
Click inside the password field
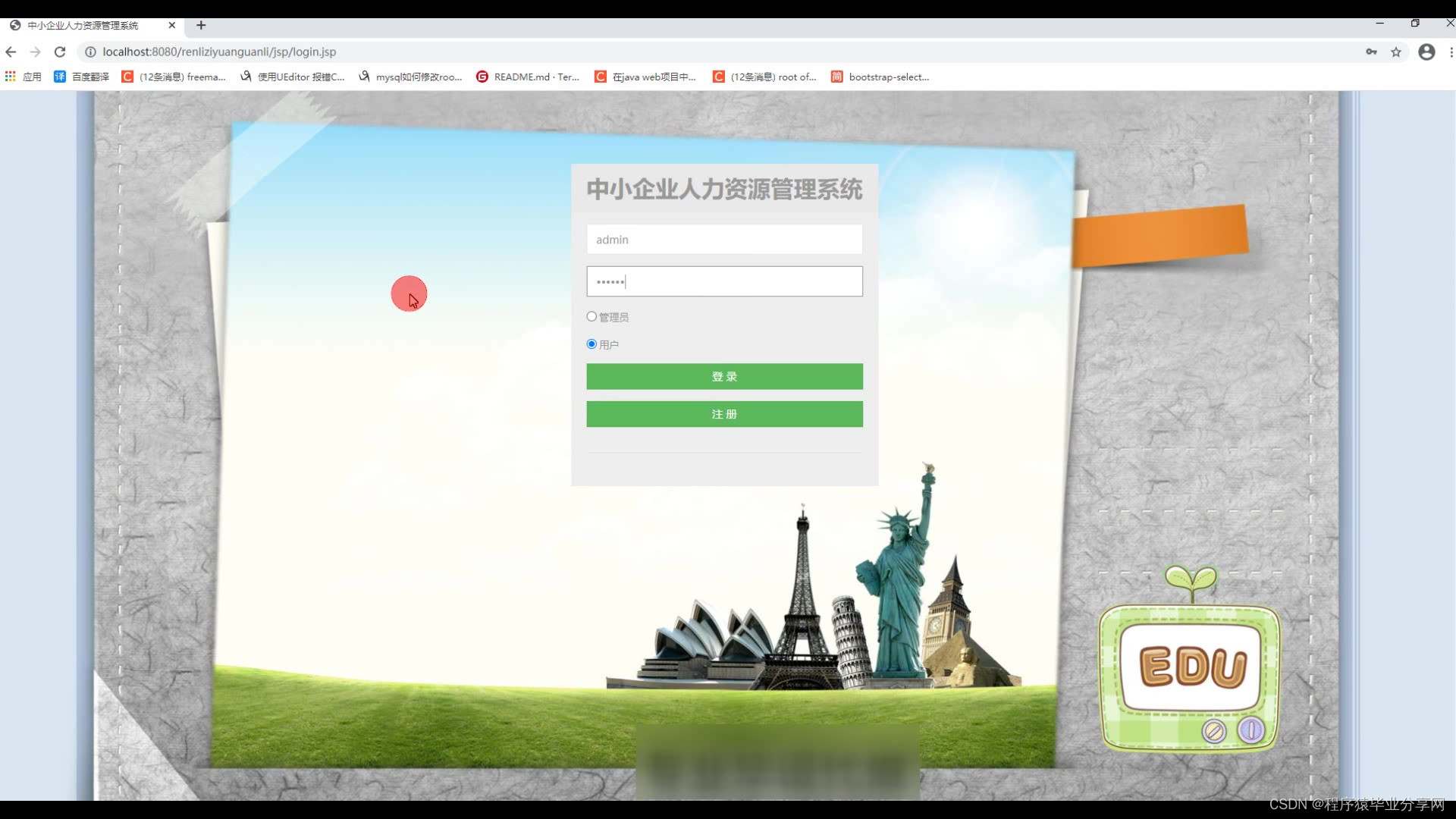(724, 281)
